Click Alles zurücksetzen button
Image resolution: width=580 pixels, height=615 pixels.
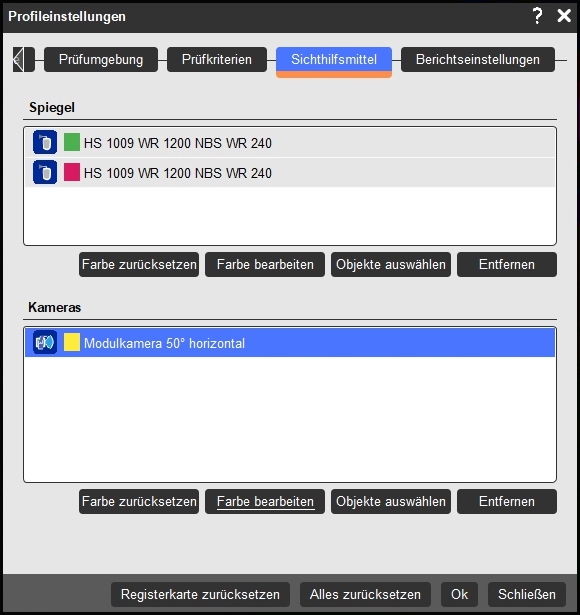[x=365, y=594]
